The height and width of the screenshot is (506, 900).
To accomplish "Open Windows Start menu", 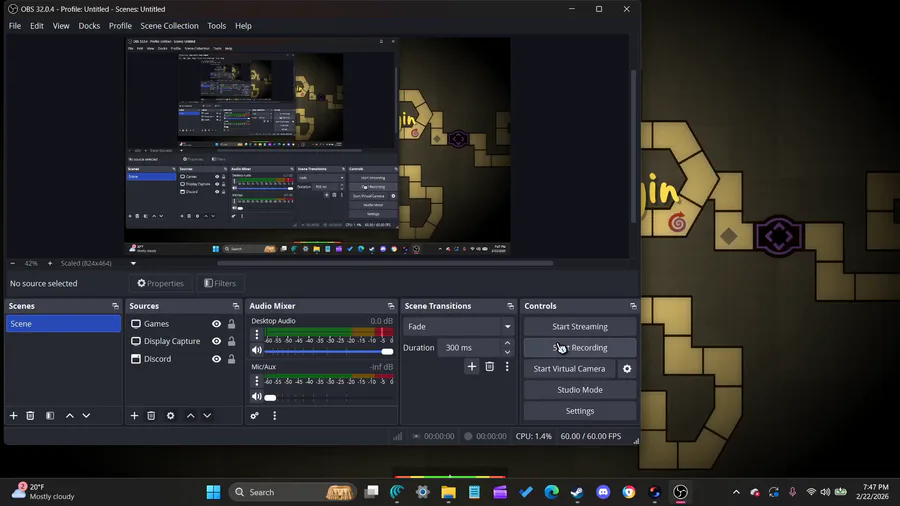I will click(x=214, y=492).
